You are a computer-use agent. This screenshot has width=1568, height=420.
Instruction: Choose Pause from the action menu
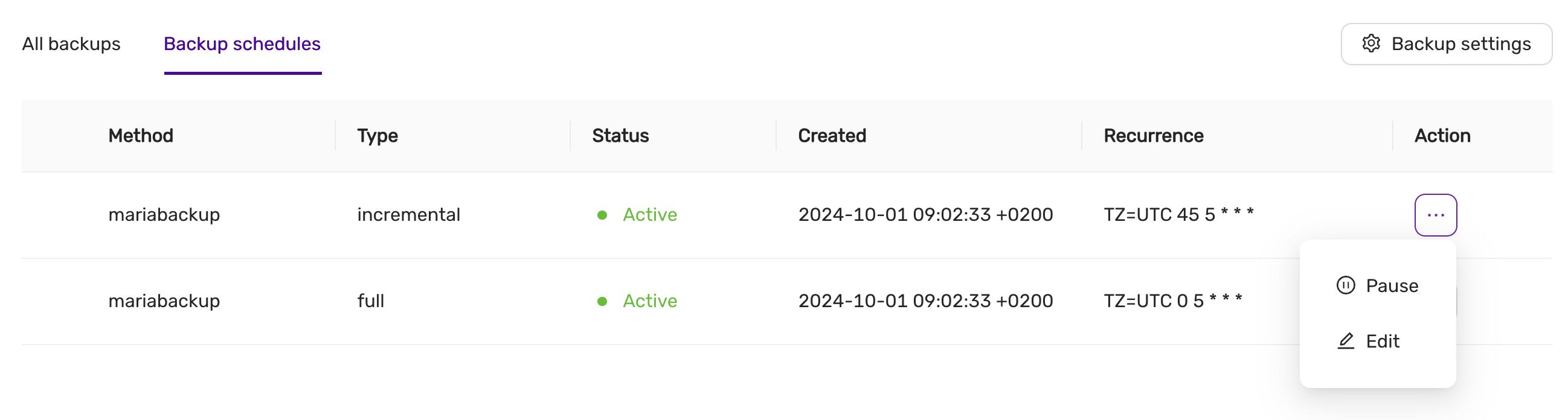1391,285
